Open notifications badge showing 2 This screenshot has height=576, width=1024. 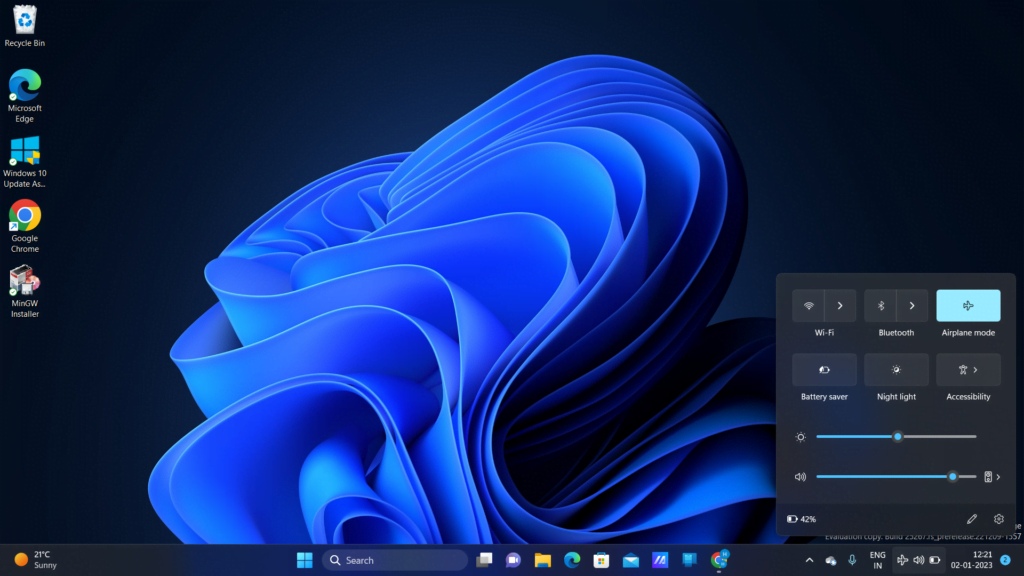click(1005, 560)
